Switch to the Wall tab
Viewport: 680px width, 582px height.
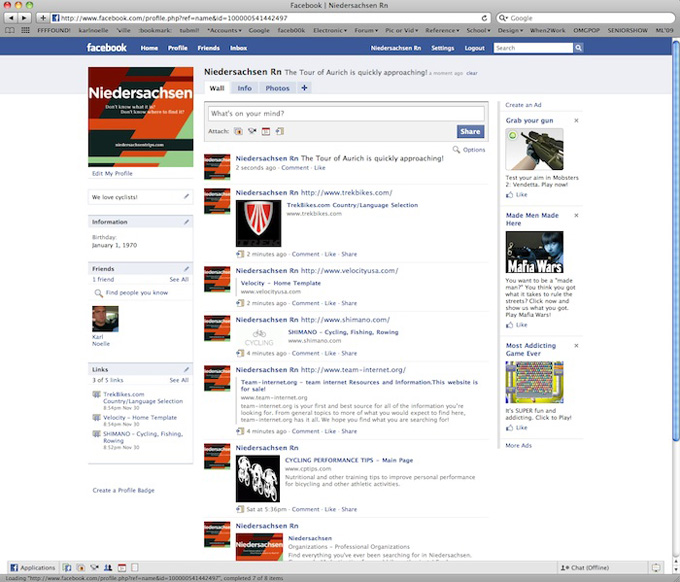217,88
